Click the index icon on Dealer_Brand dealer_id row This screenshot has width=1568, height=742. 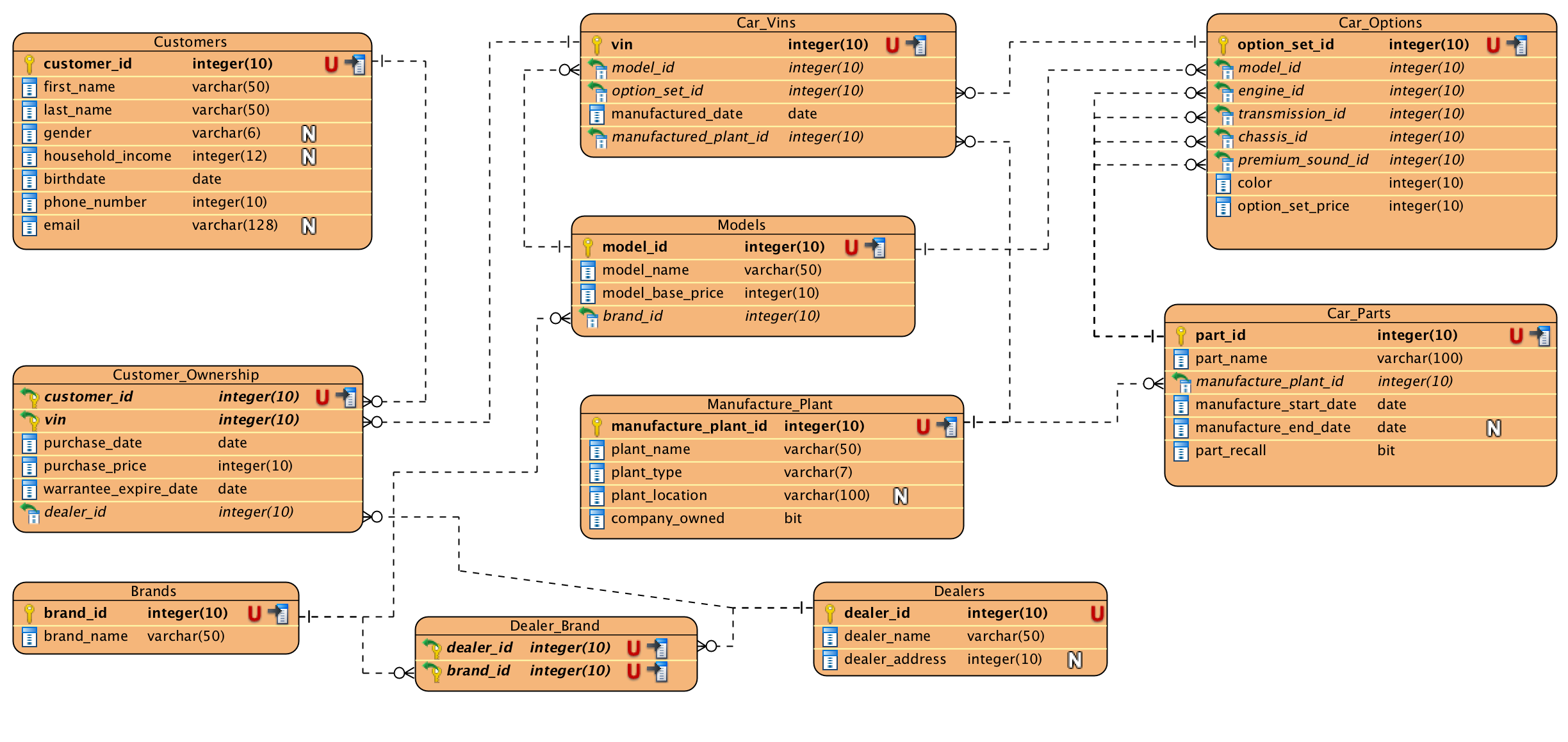658,648
